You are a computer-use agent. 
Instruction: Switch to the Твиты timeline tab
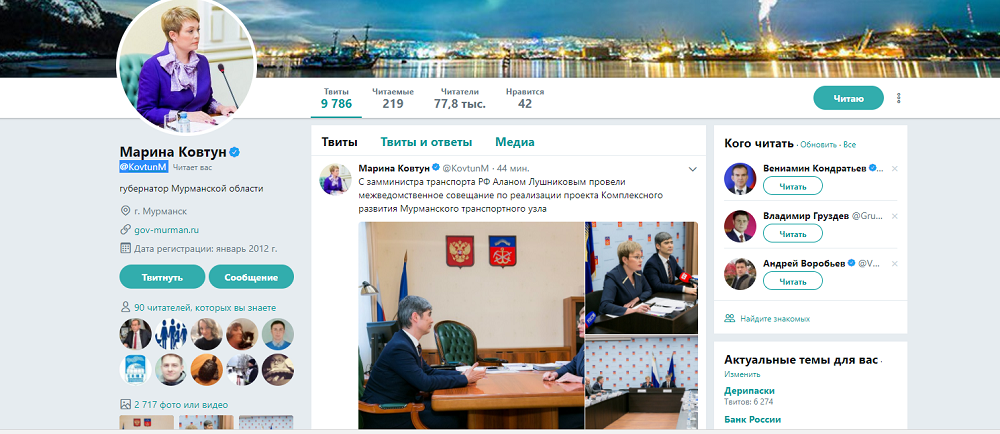coord(339,142)
